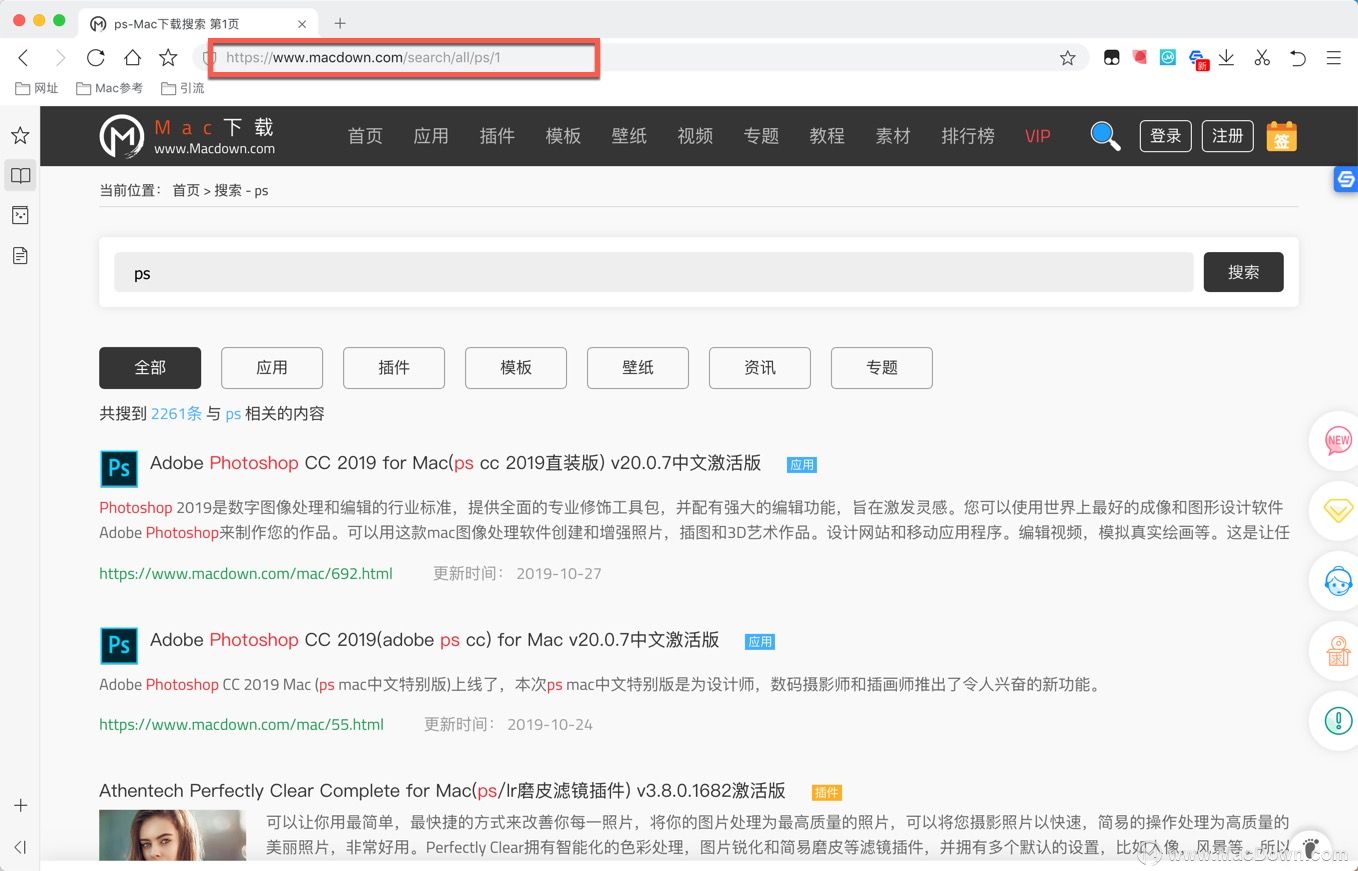Open the blue extension with red 新 badge

1198,59
